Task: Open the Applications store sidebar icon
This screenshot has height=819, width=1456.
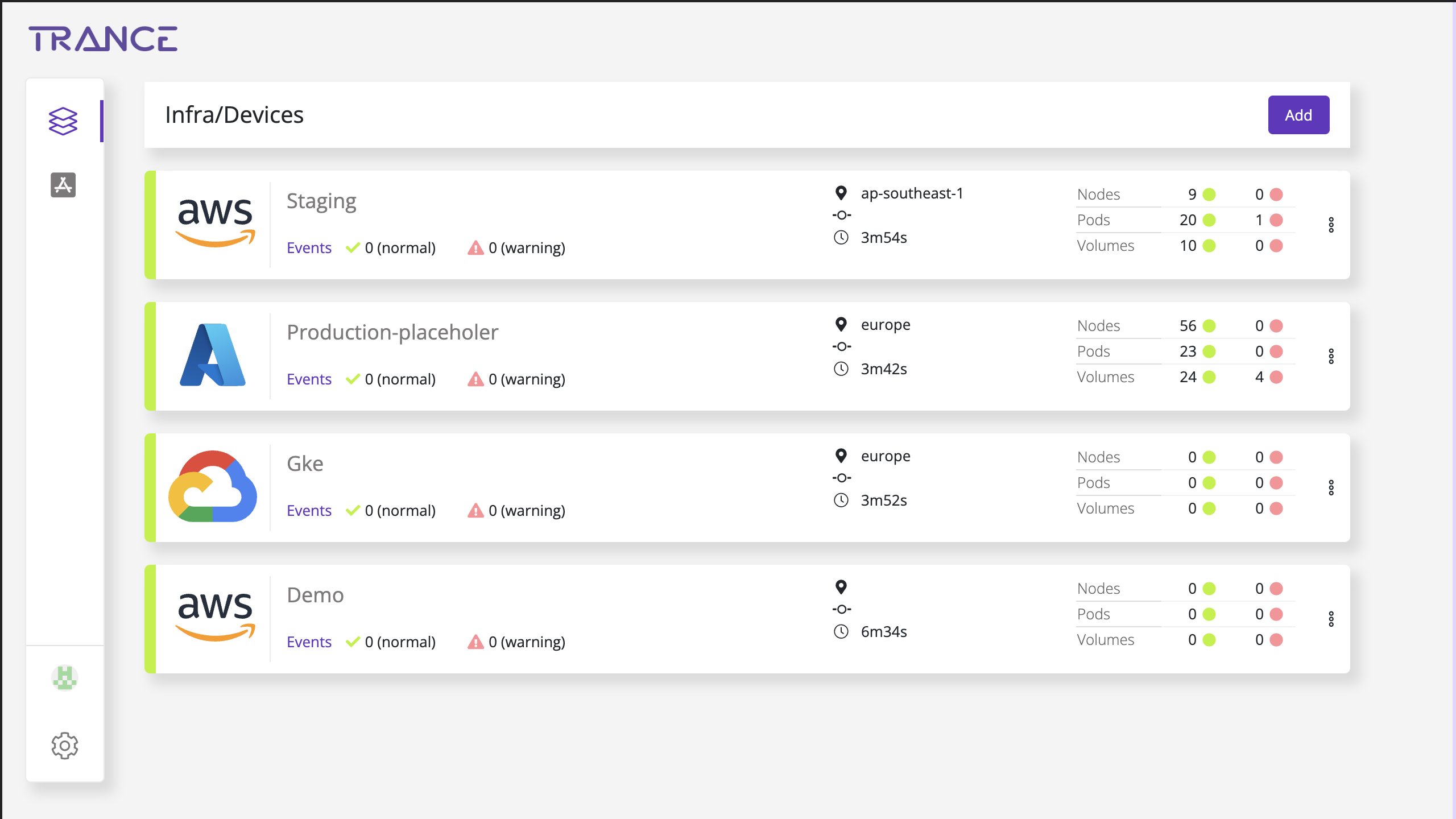Action: pos(63,185)
